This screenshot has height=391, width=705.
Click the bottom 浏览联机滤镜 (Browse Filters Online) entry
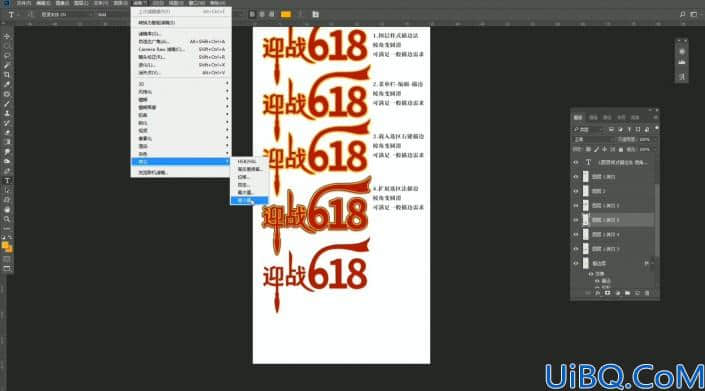click(181, 172)
